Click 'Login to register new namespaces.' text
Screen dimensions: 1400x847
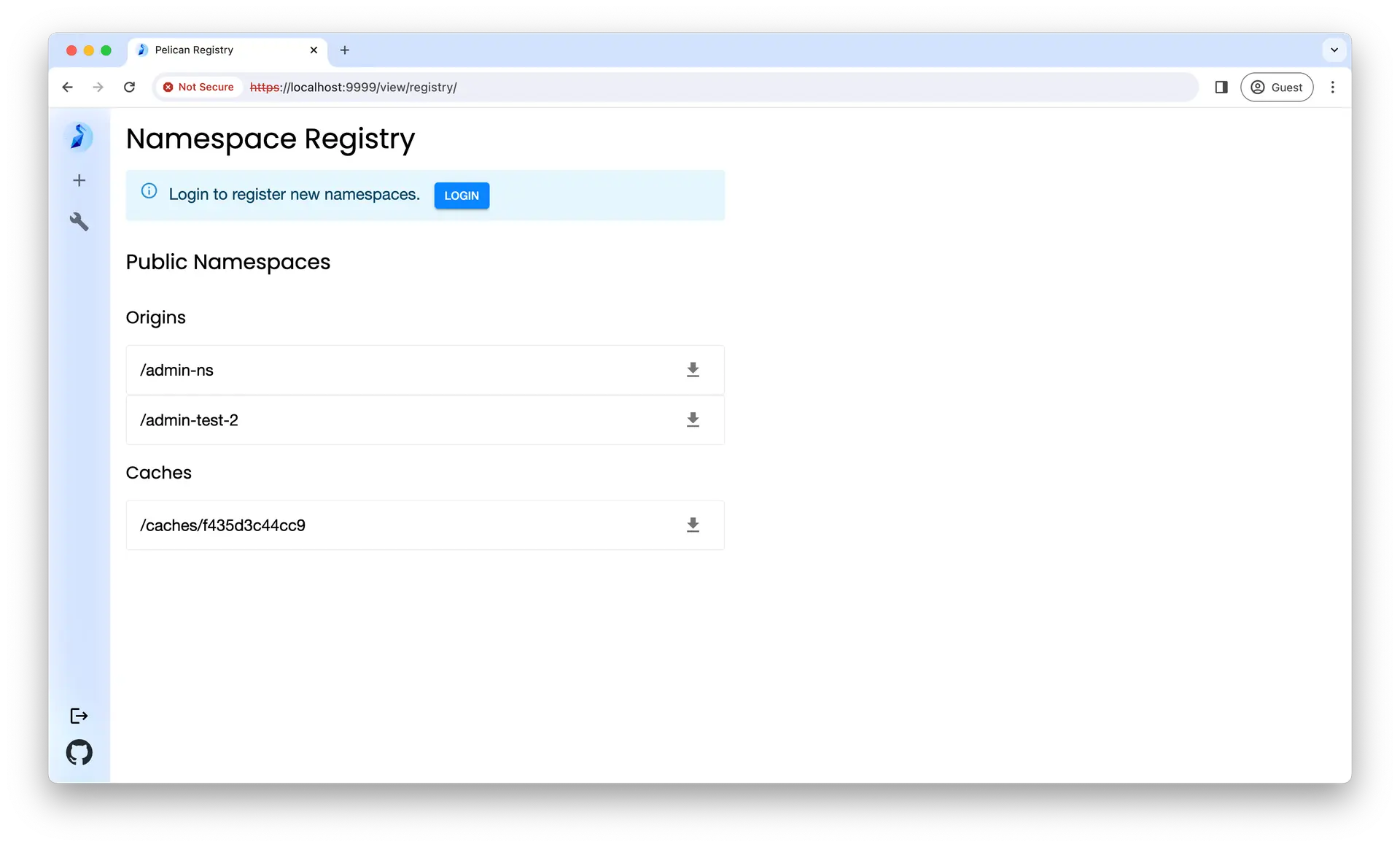point(295,195)
